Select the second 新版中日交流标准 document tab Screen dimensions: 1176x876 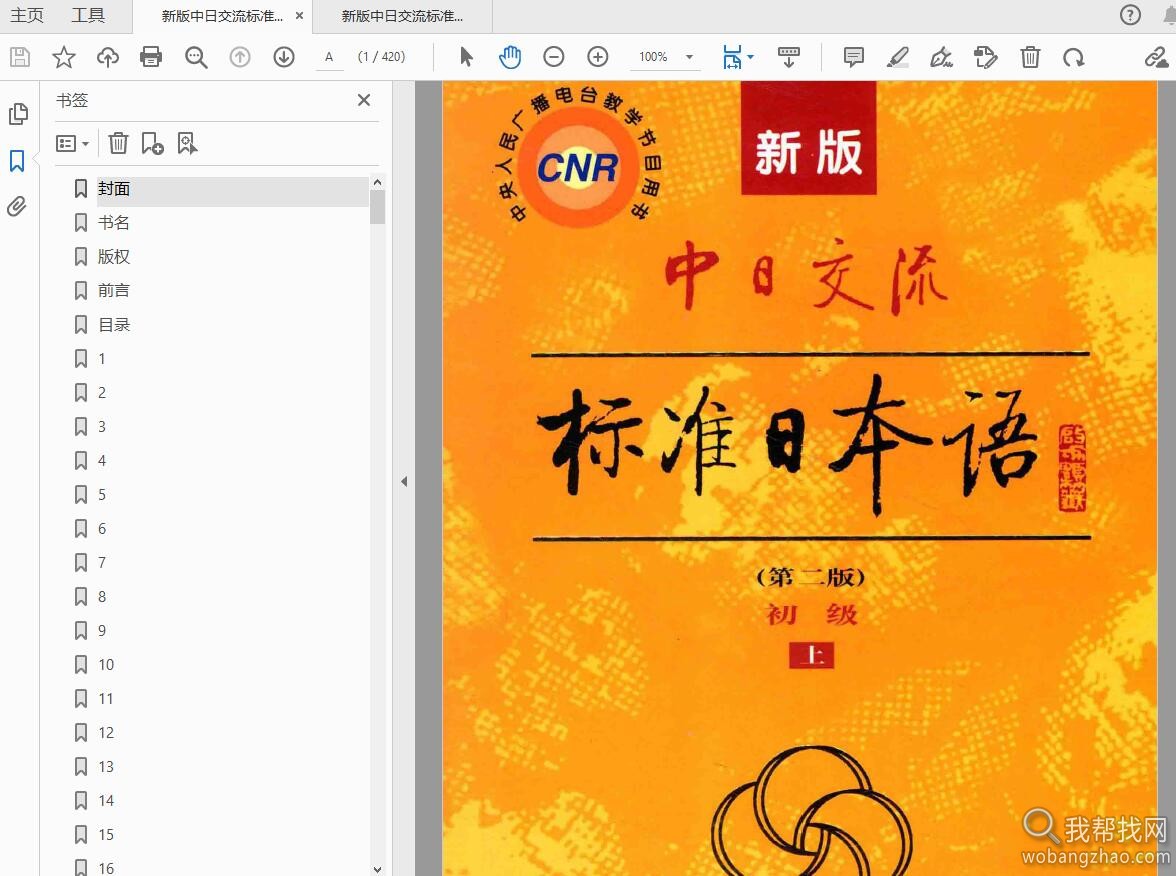point(402,16)
